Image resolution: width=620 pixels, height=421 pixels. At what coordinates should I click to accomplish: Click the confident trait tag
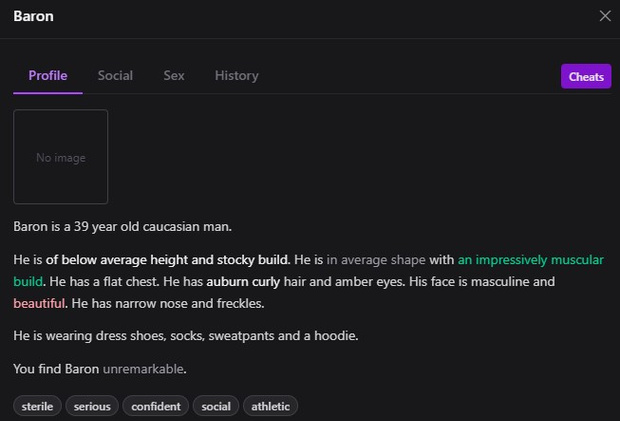tap(155, 406)
